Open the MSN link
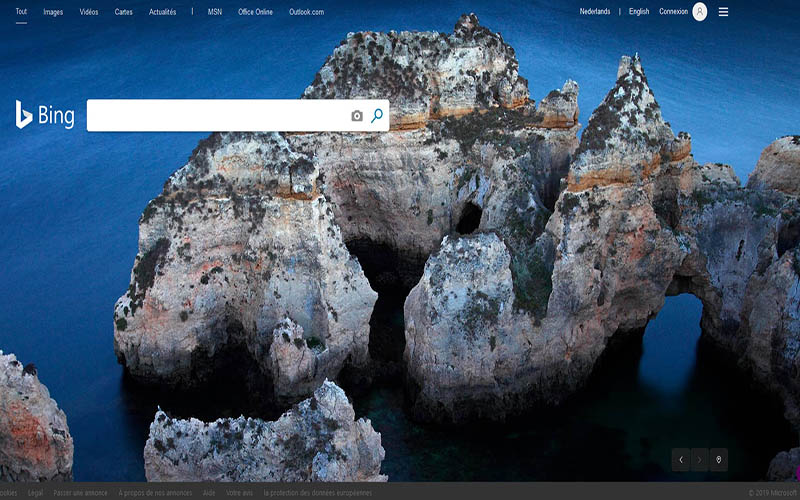Screen dimensions: 800x500 (215, 12)
